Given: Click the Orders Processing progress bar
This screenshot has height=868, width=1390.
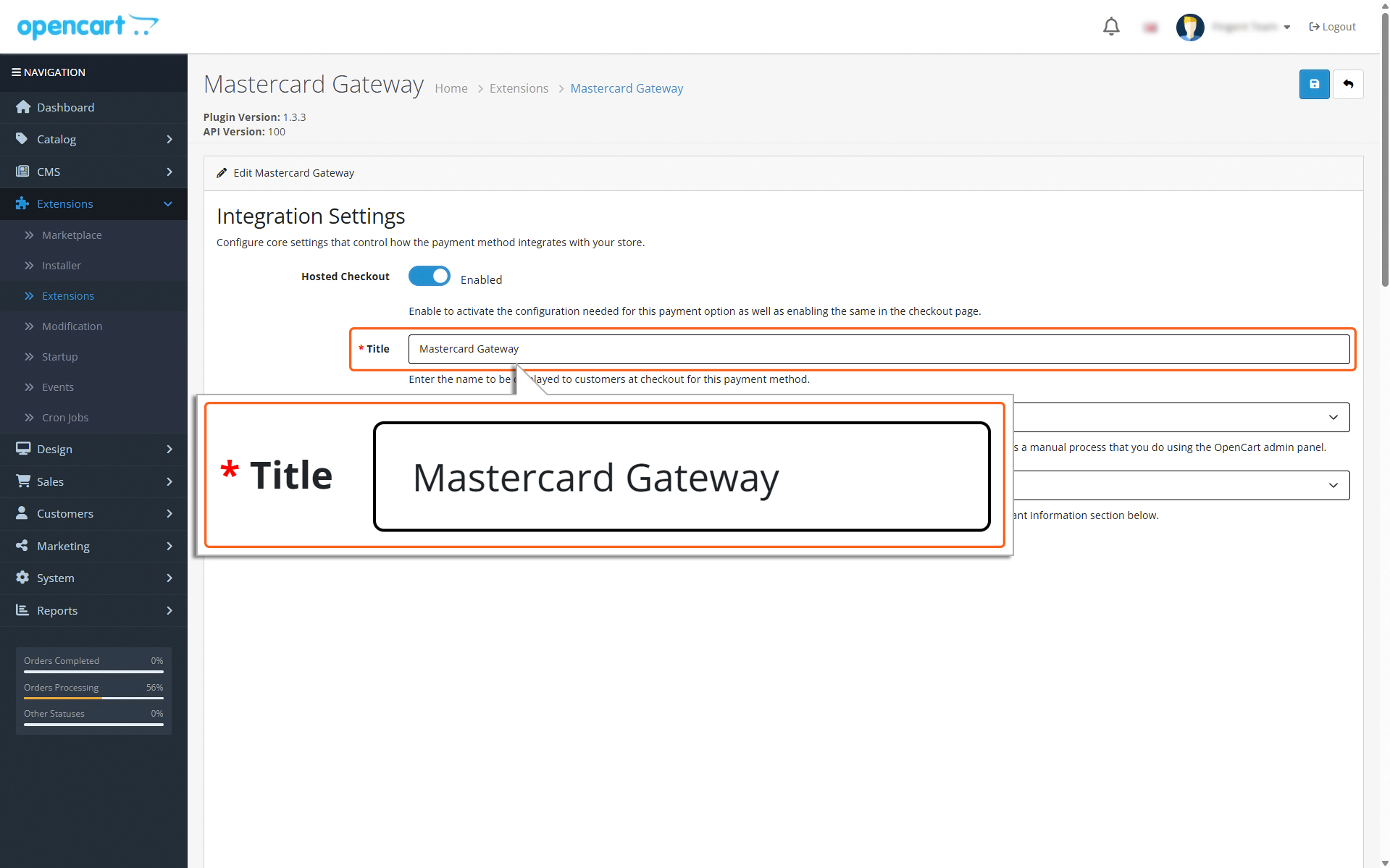Looking at the screenshot, I should click(x=93, y=698).
